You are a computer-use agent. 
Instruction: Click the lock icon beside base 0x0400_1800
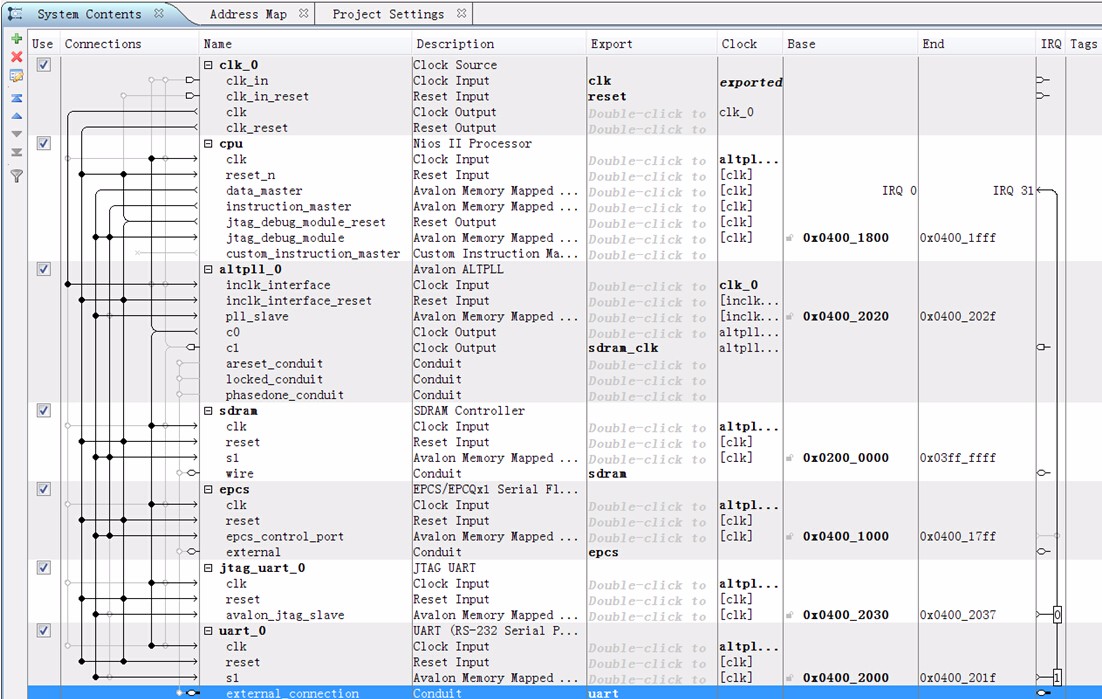coord(790,238)
